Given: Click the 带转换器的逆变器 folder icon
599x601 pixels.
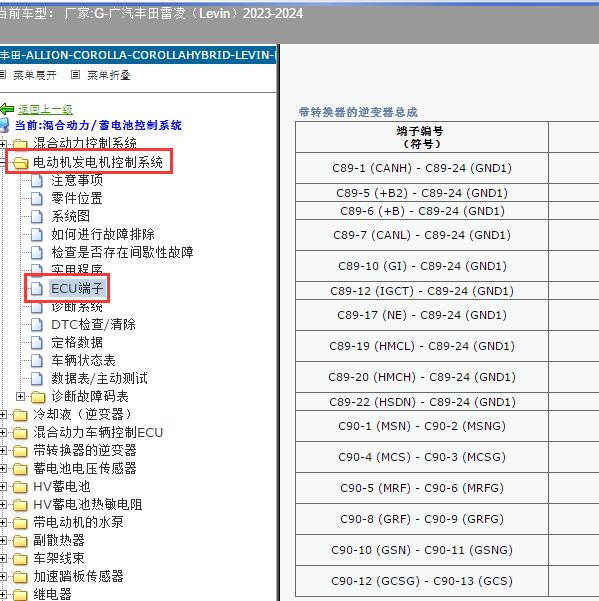Looking at the screenshot, I should (x=20, y=451).
